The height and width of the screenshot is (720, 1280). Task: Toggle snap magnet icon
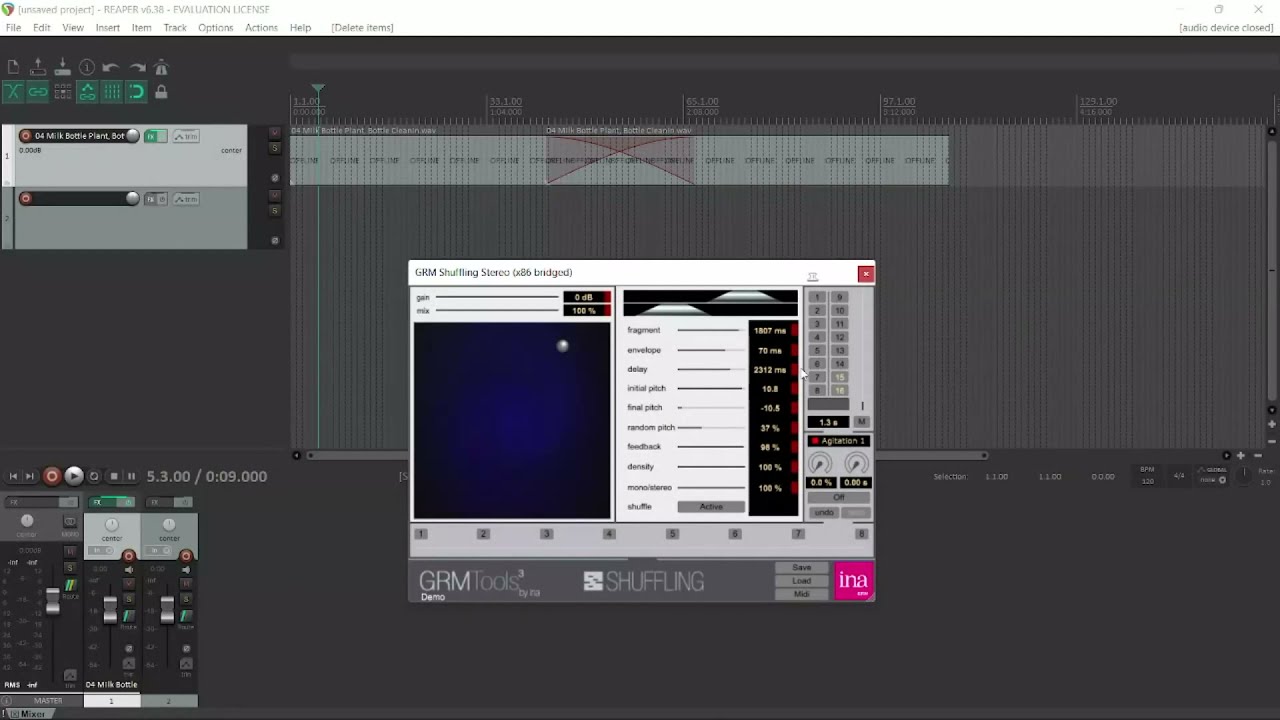click(x=136, y=92)
